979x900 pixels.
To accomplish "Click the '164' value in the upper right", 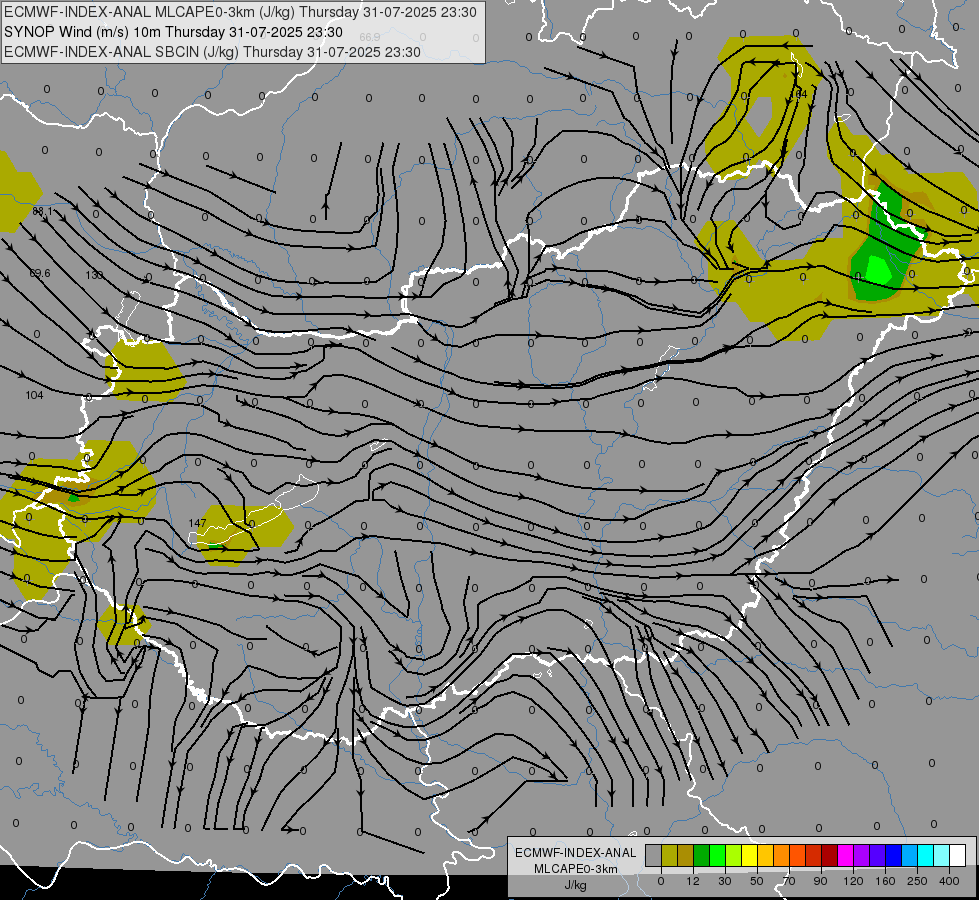I will [x=799, y=94].
